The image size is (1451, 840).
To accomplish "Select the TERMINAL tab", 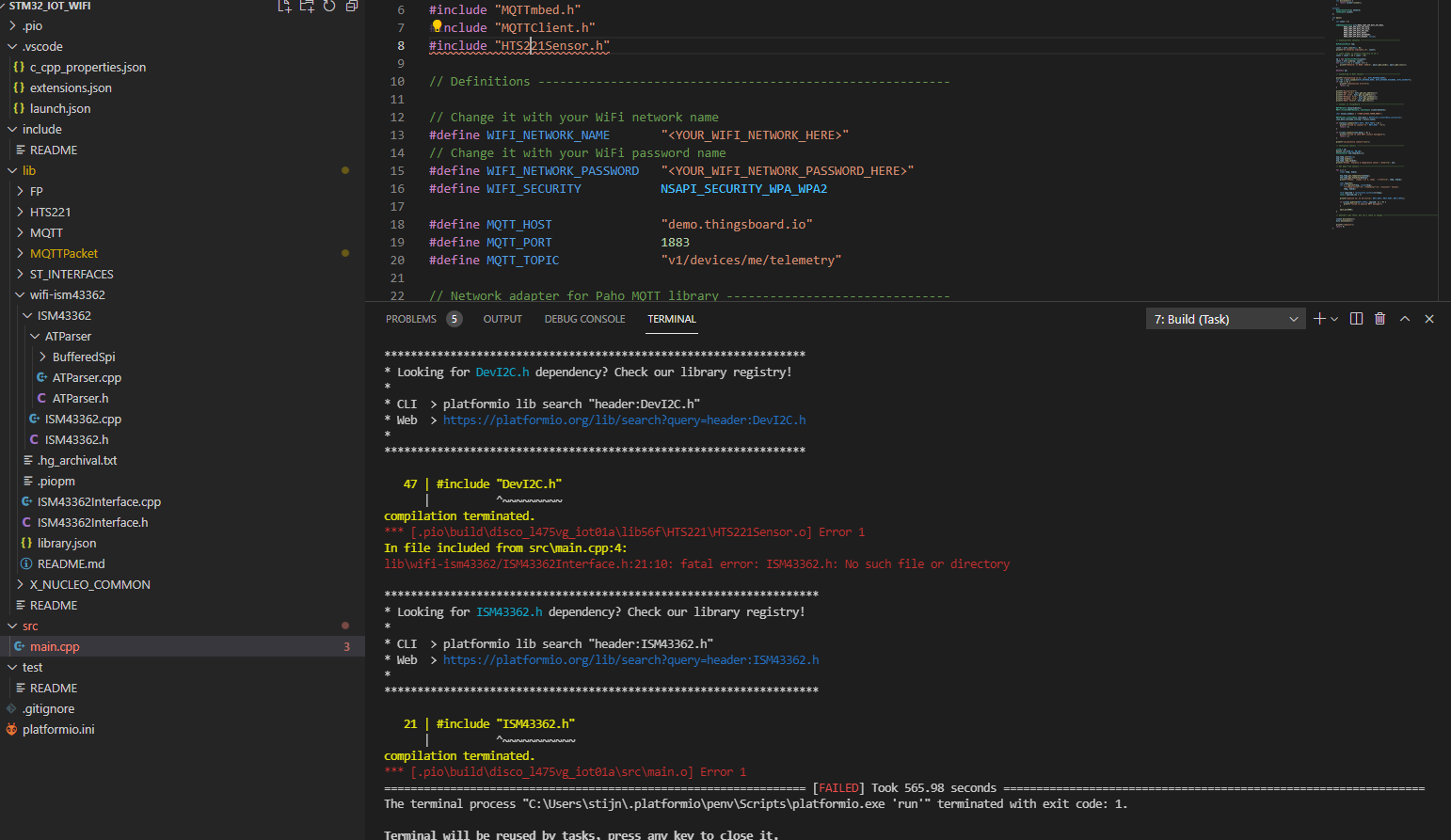I will [672, 319].
